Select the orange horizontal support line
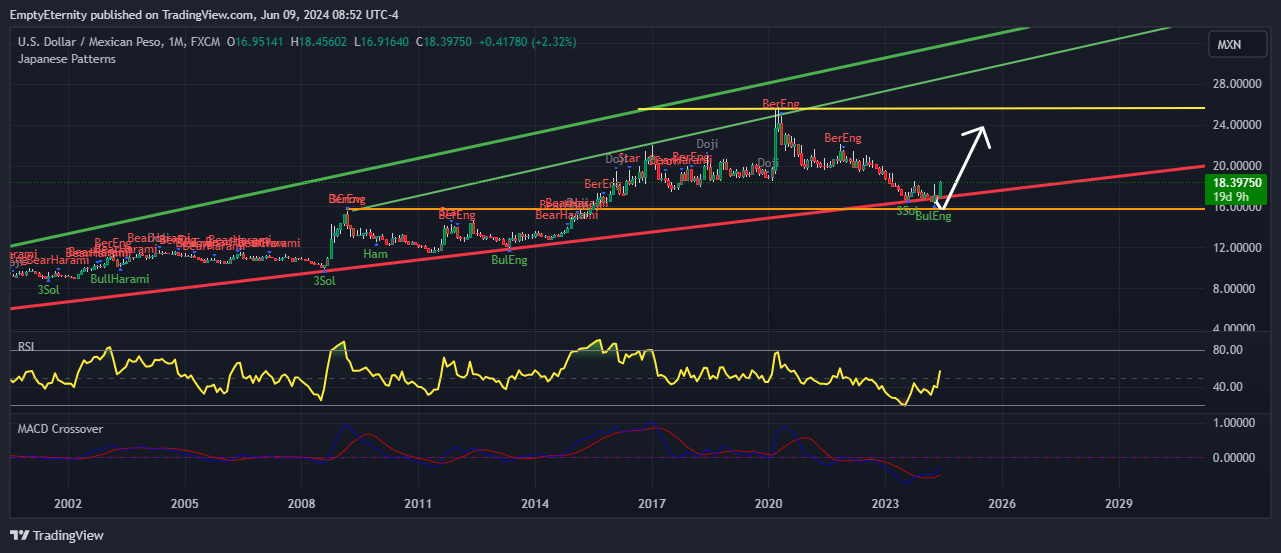1281x553 pixels. [x=775, y=209]
